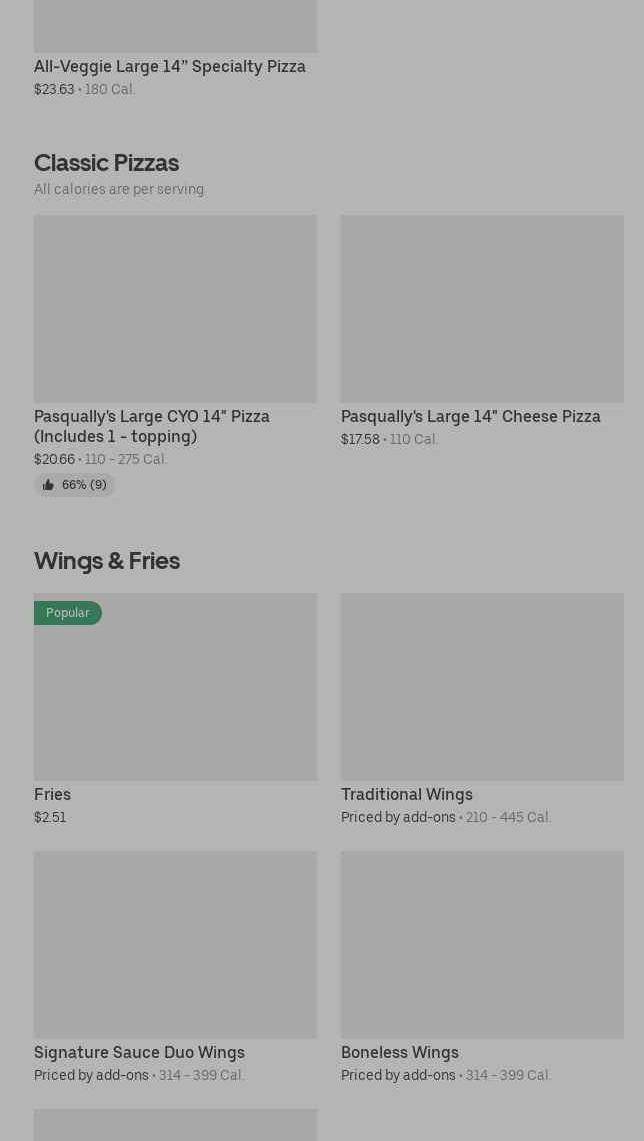Click the All-Veggie pizza image
644x1141 pixels.
point(175,25)
